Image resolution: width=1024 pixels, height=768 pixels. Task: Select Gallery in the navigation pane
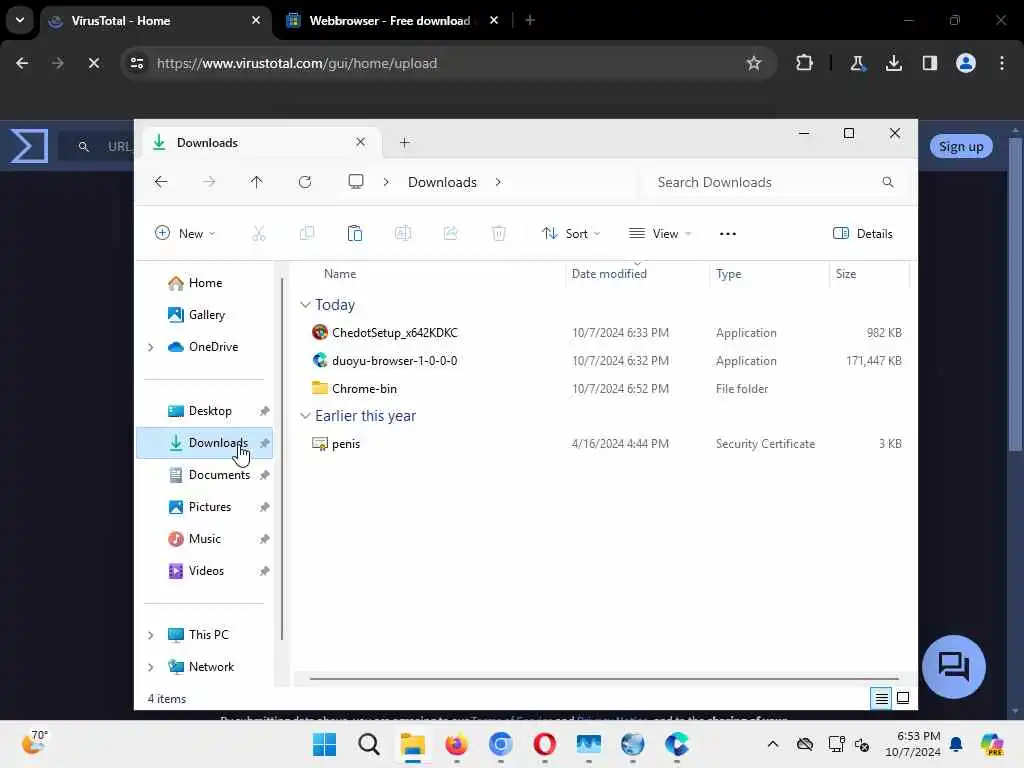tap(206, 315)
